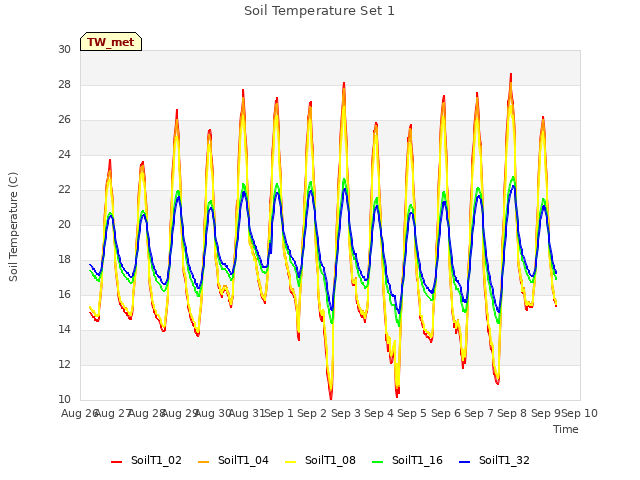Screen dimensions: 640x480
Task: Click the red SoilT1_02 legend swatch
Action: click(116, 462)
